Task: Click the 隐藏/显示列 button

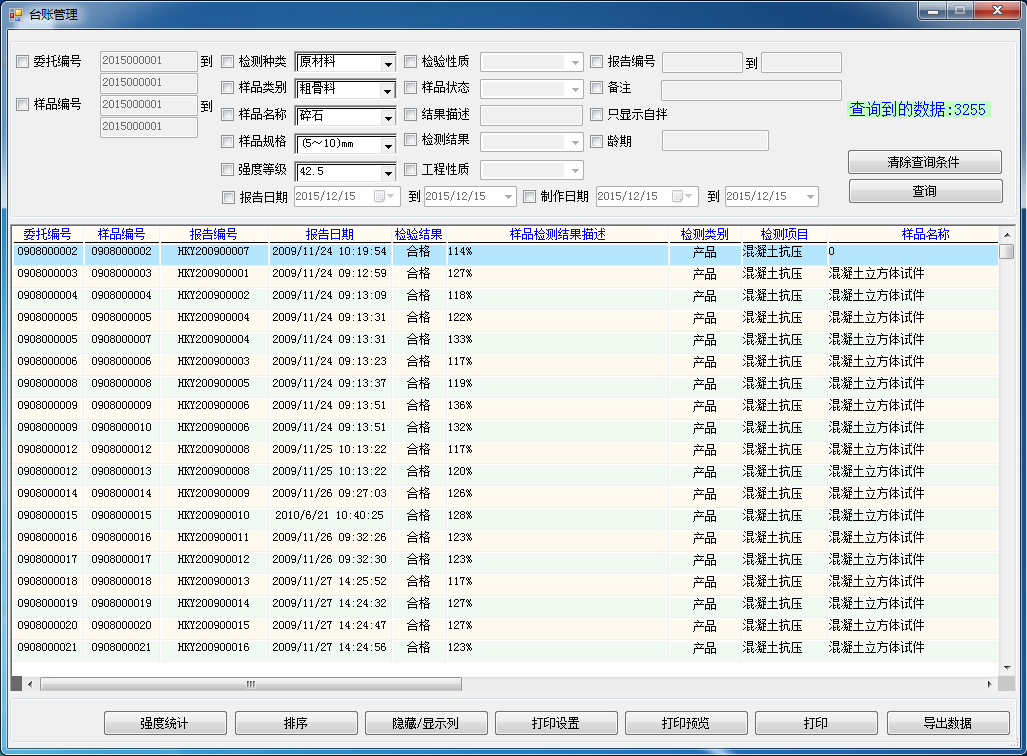Action: 426,723
